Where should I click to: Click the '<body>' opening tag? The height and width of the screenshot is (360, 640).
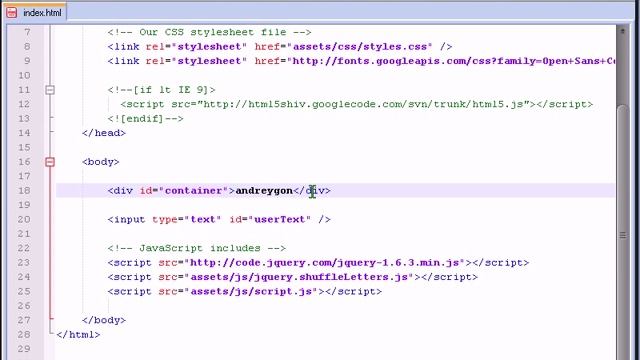click(100, 162)
